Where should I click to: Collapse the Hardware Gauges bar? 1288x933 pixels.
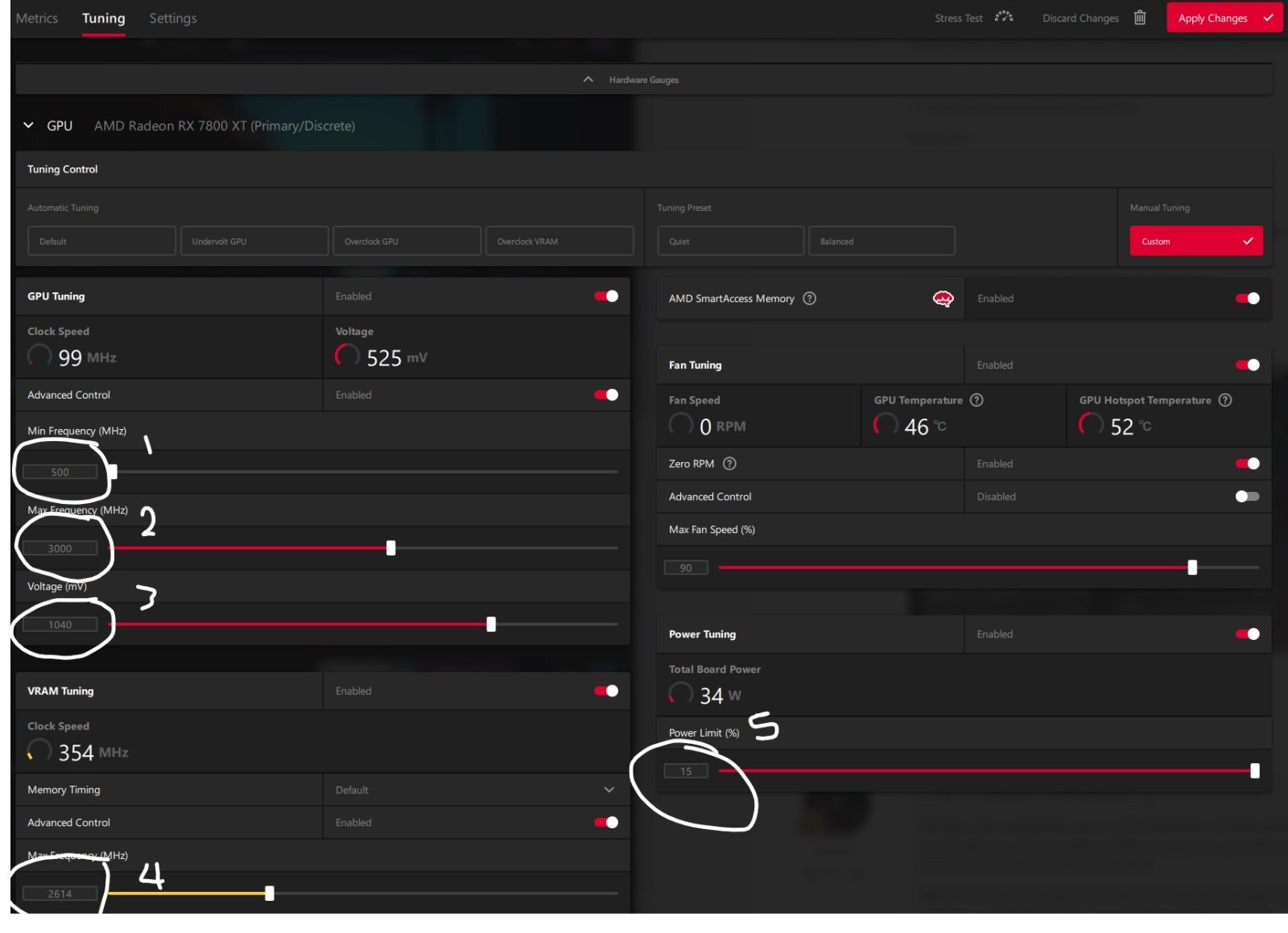tap(644, 80)
